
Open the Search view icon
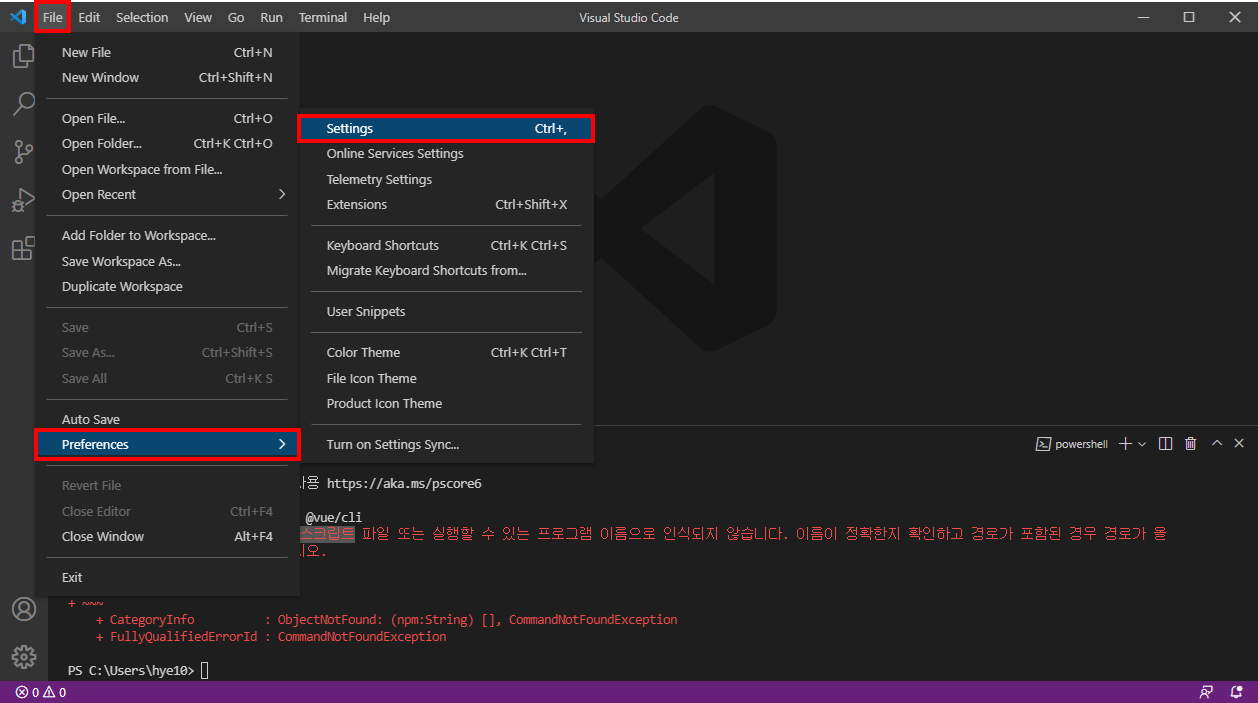pos(23,104)
